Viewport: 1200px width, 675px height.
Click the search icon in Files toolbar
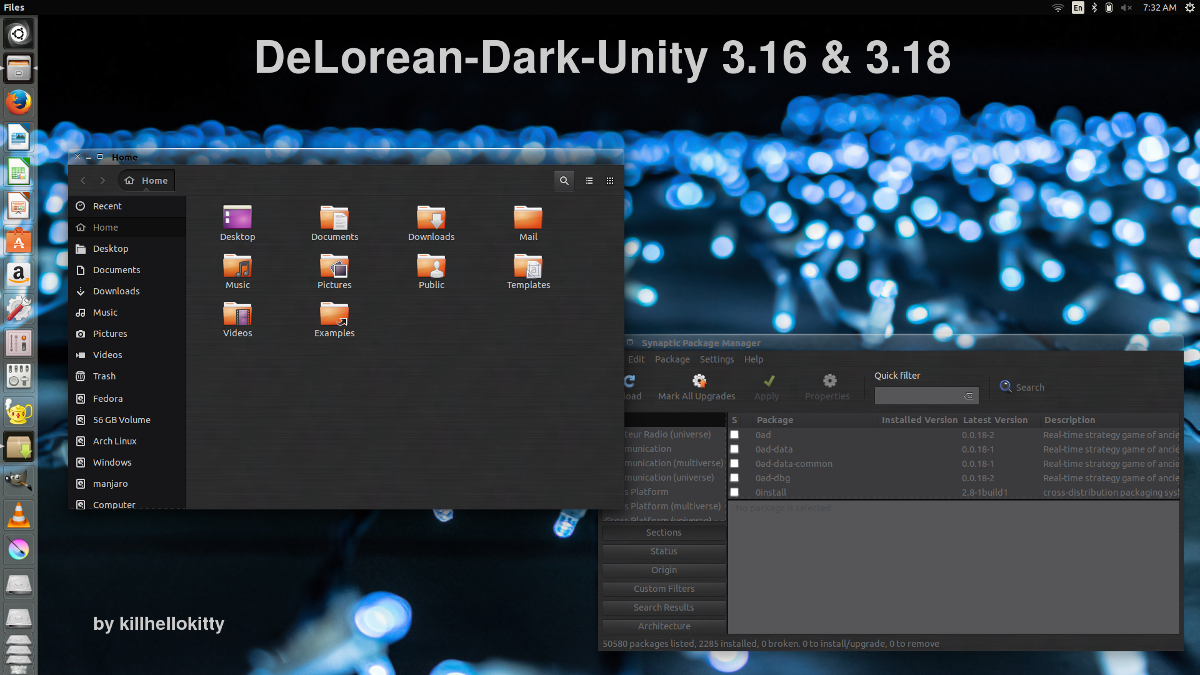pos(564,181)
